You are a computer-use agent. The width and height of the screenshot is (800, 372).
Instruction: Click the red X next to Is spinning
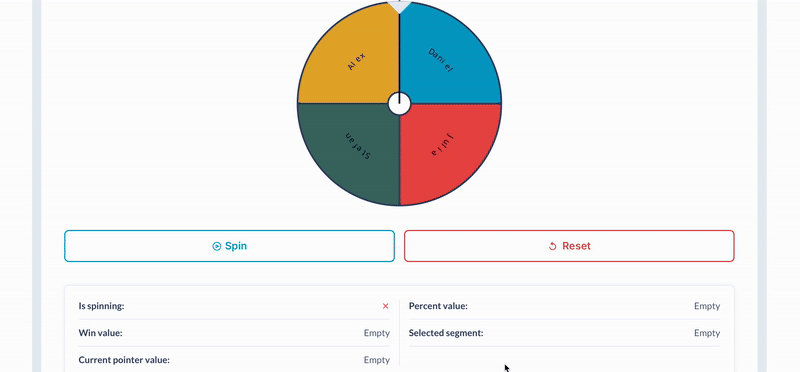pos(386,306)
